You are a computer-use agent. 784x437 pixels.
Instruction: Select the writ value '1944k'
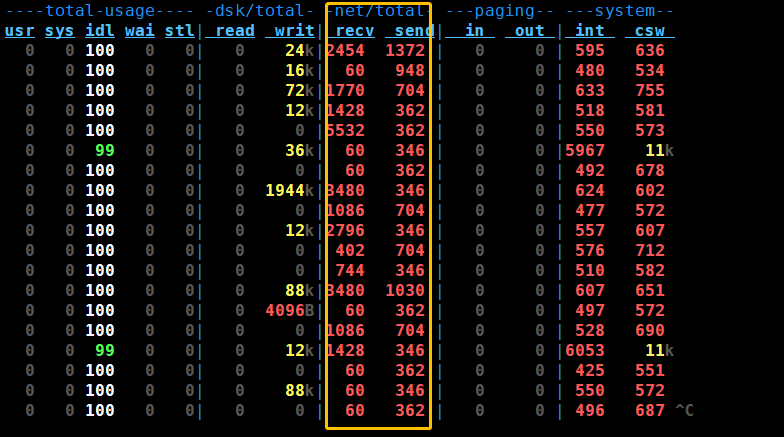tap(290, 190)
